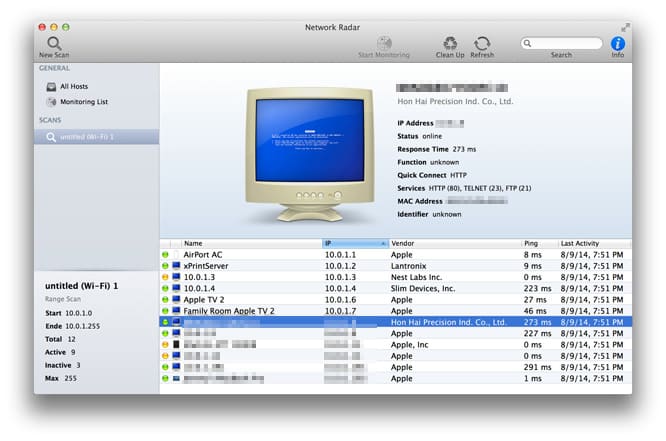Click the New Scan magnifier icon
Screen dimensions: 666x441
click(x=53, y=43)
